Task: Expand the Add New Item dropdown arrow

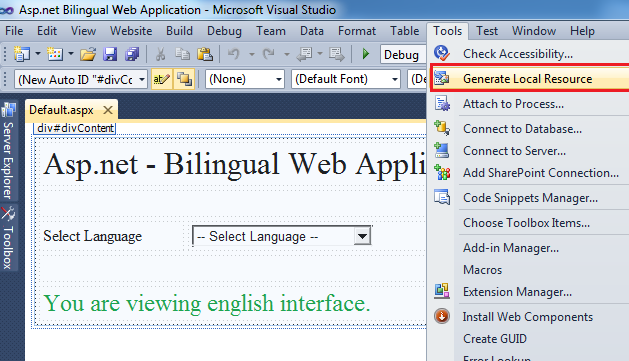Action: coord(71,54)
